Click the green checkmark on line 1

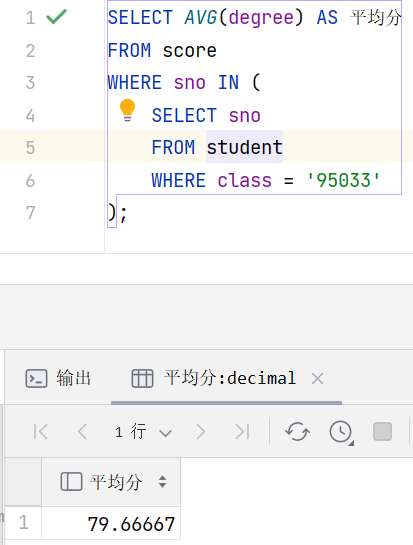pos(56,17)
